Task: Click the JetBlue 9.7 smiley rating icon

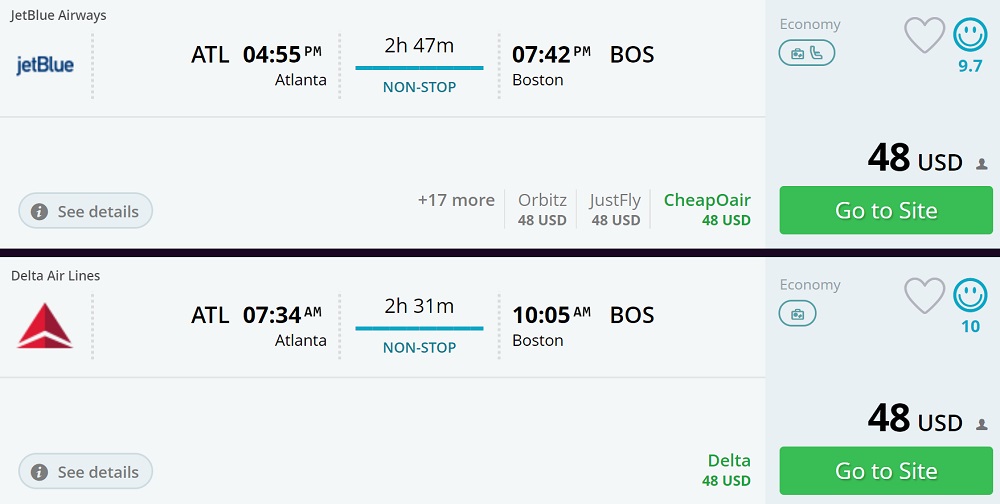Action: (x=970, y=36)
